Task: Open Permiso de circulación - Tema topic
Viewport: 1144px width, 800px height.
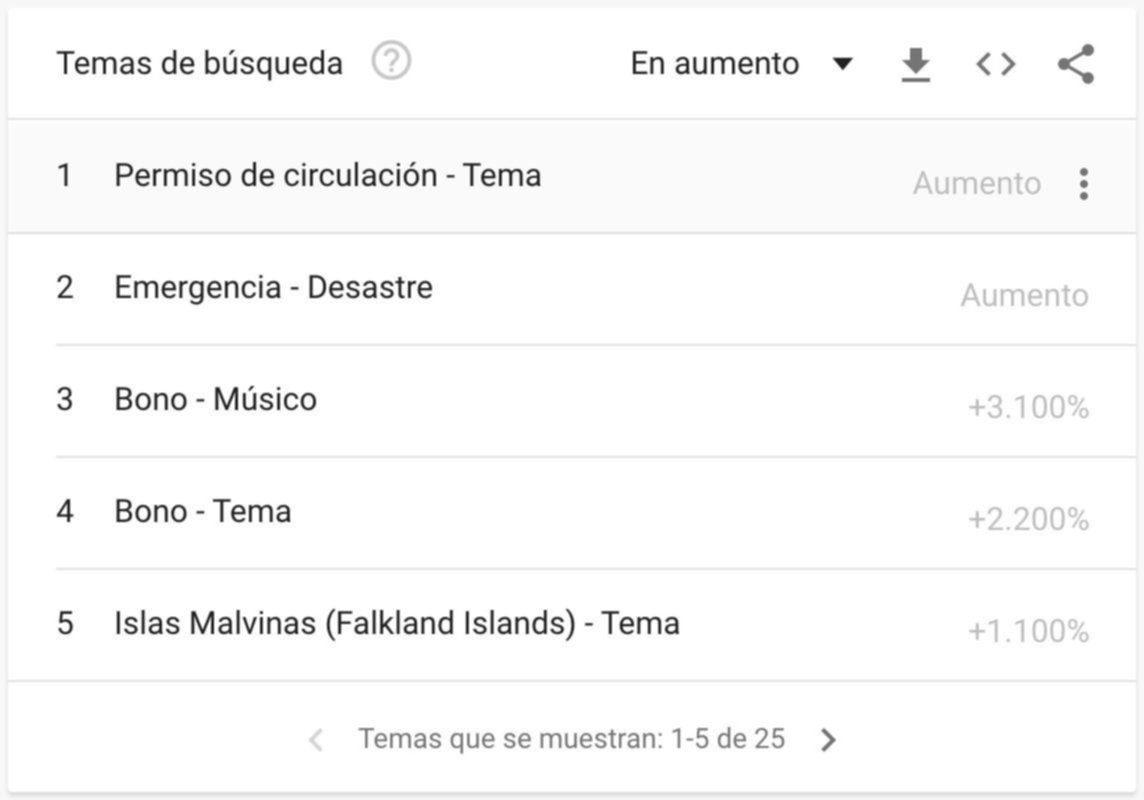Action: pos(327,176)
